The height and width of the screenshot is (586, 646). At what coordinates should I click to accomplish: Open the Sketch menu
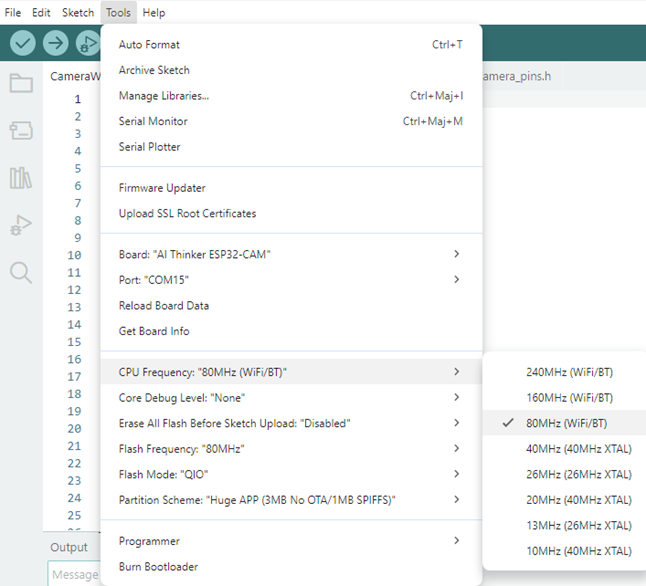click(x=78, y=13)
